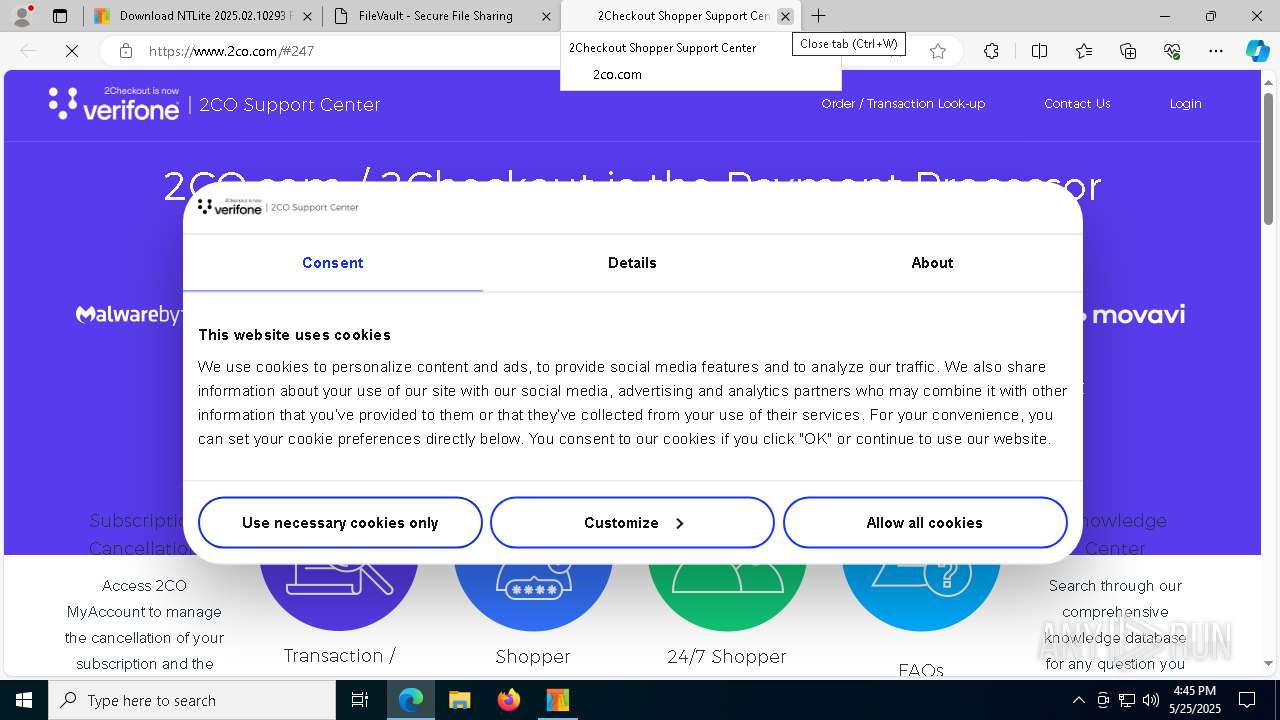Close the Download NTLite tab
The height and width of the screenshot is (720, 1280).
[307, 16]
